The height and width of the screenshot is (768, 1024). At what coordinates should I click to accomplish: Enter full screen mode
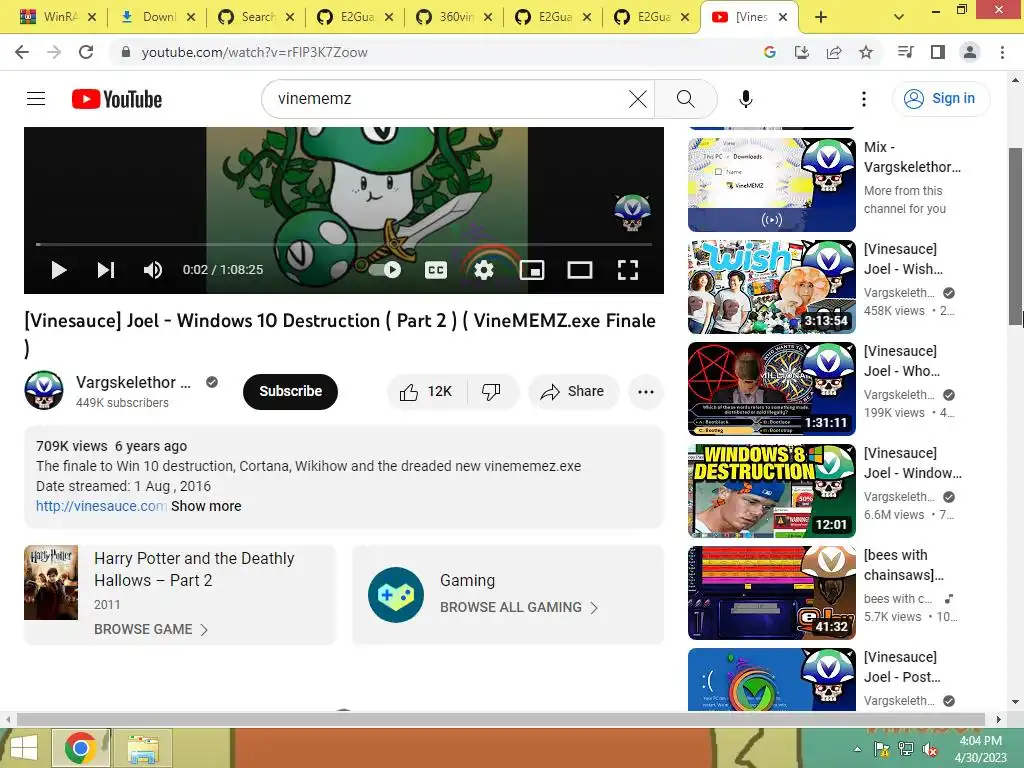click(628, 270)
